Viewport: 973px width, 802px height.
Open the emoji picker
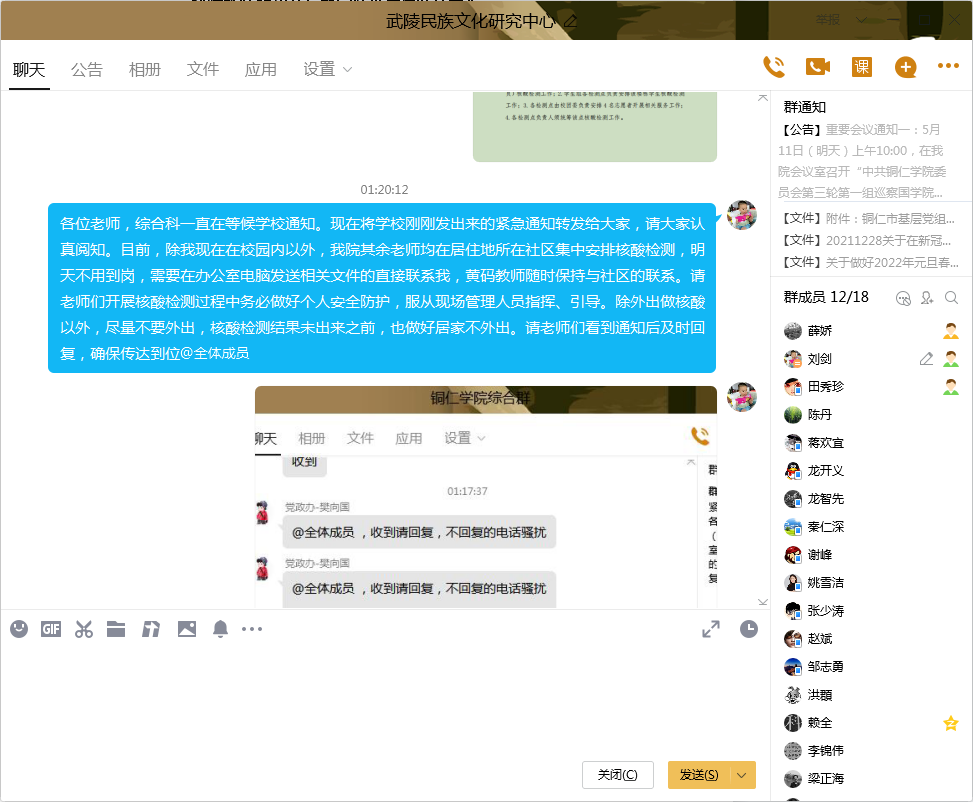pos(19,629)
